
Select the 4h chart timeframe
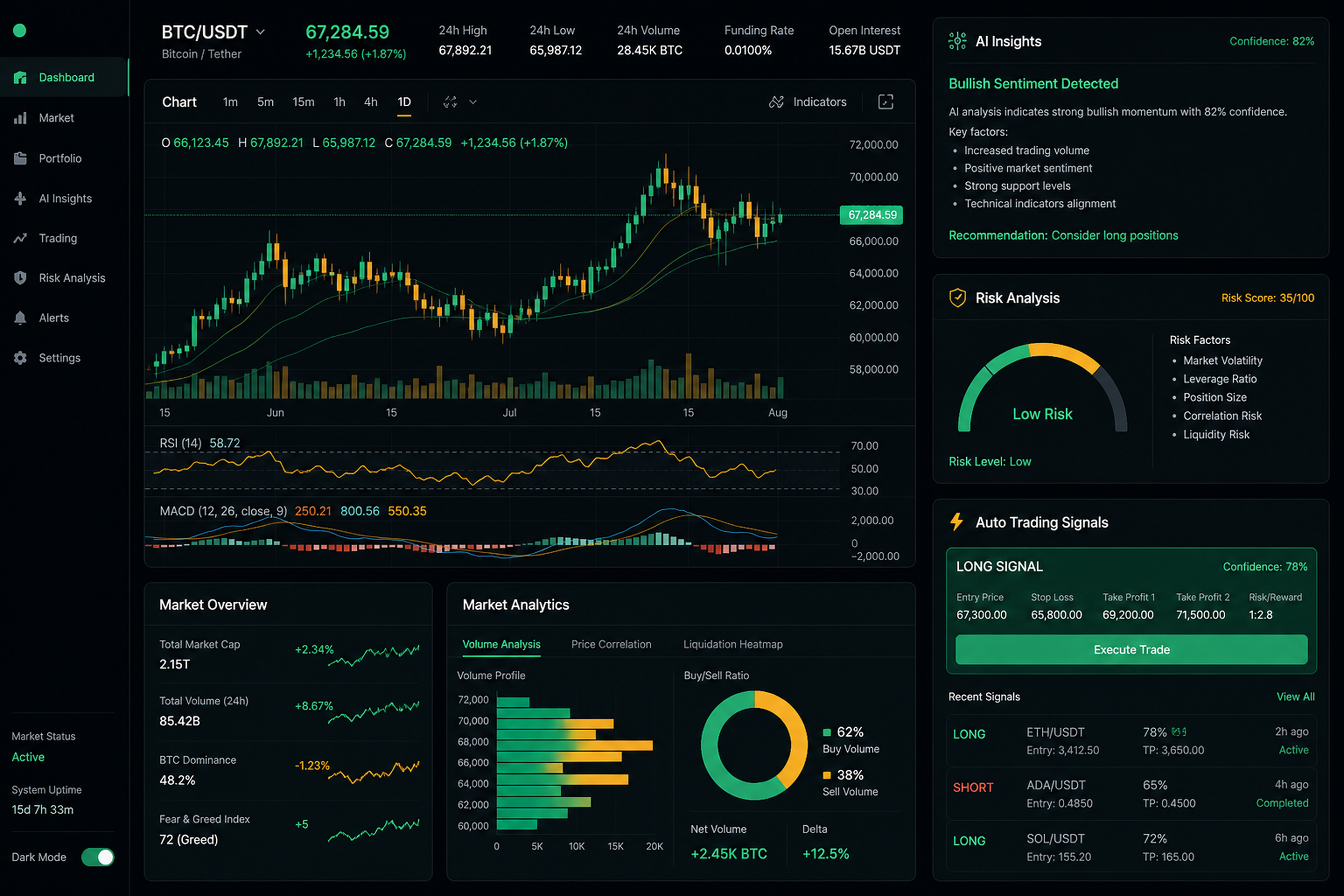(x=371, y=102)
